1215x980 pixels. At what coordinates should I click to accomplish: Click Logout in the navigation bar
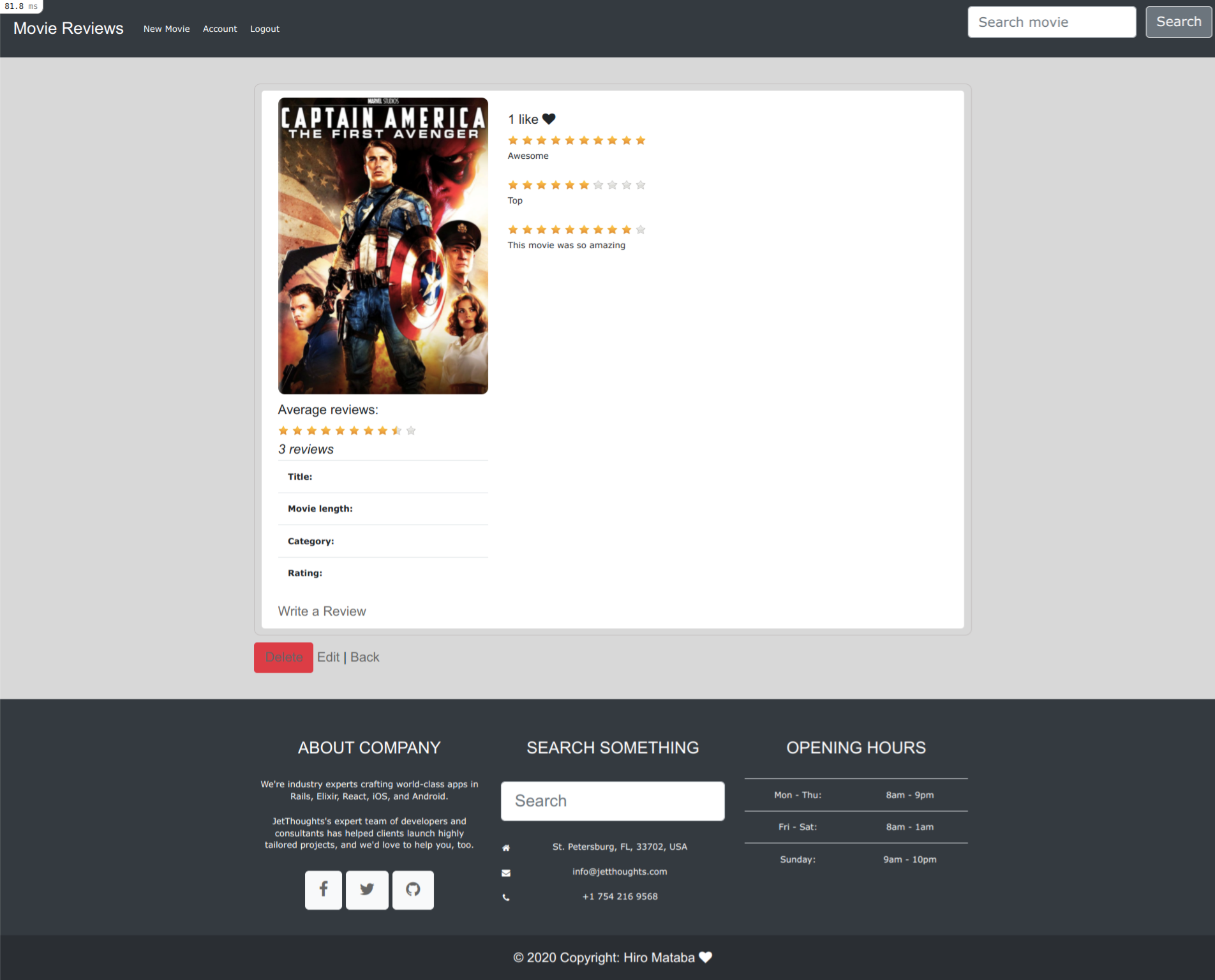264,29
